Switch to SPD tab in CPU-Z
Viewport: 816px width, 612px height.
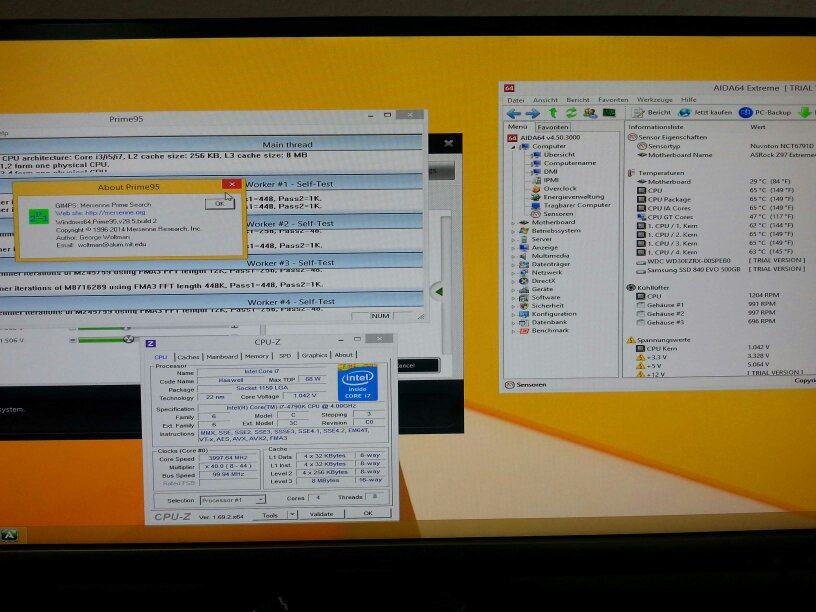click(285, 356)
